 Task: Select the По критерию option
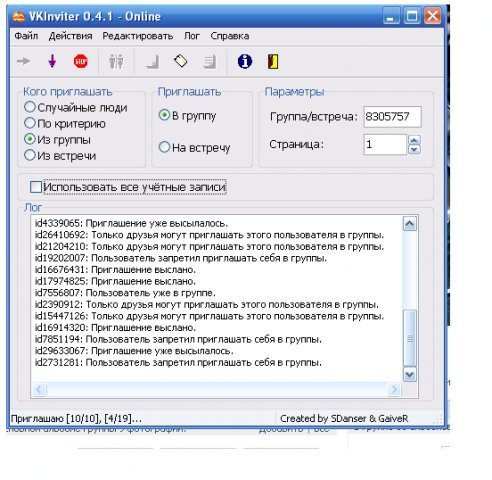30,123
